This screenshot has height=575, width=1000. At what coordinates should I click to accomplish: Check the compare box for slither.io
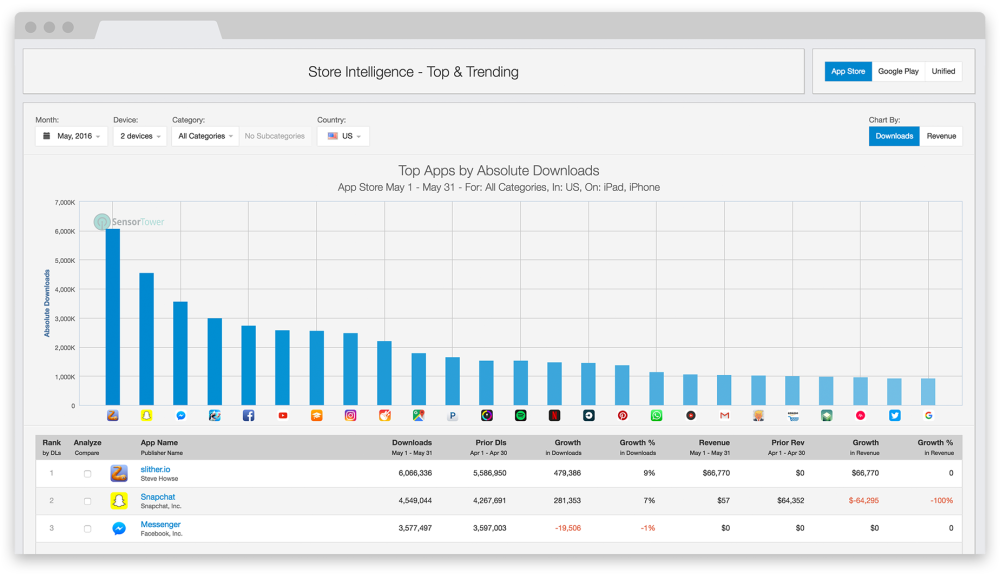click(x=88, y=474)
